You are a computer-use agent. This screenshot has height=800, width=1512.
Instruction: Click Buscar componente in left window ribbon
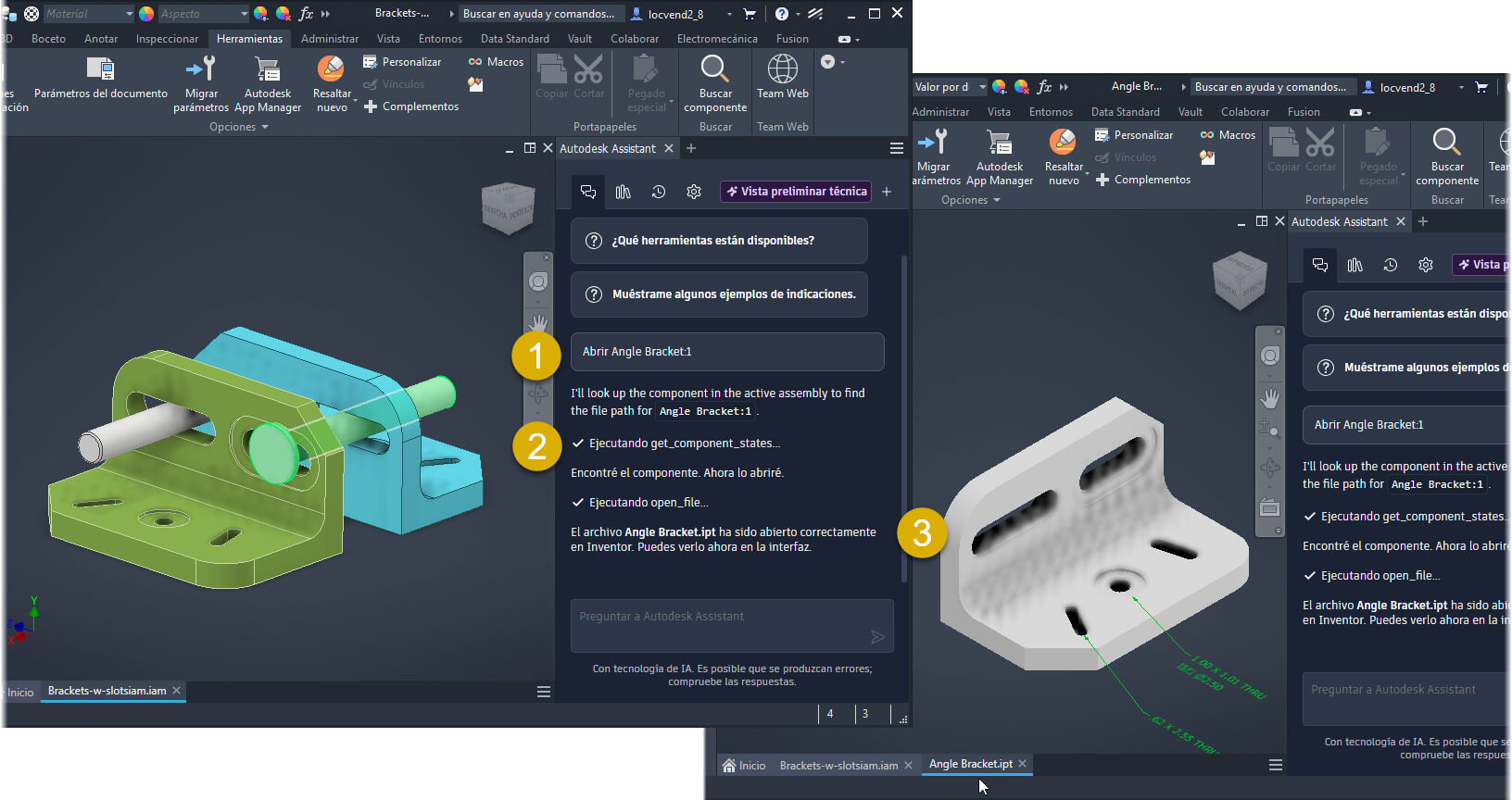pos(715,84)
